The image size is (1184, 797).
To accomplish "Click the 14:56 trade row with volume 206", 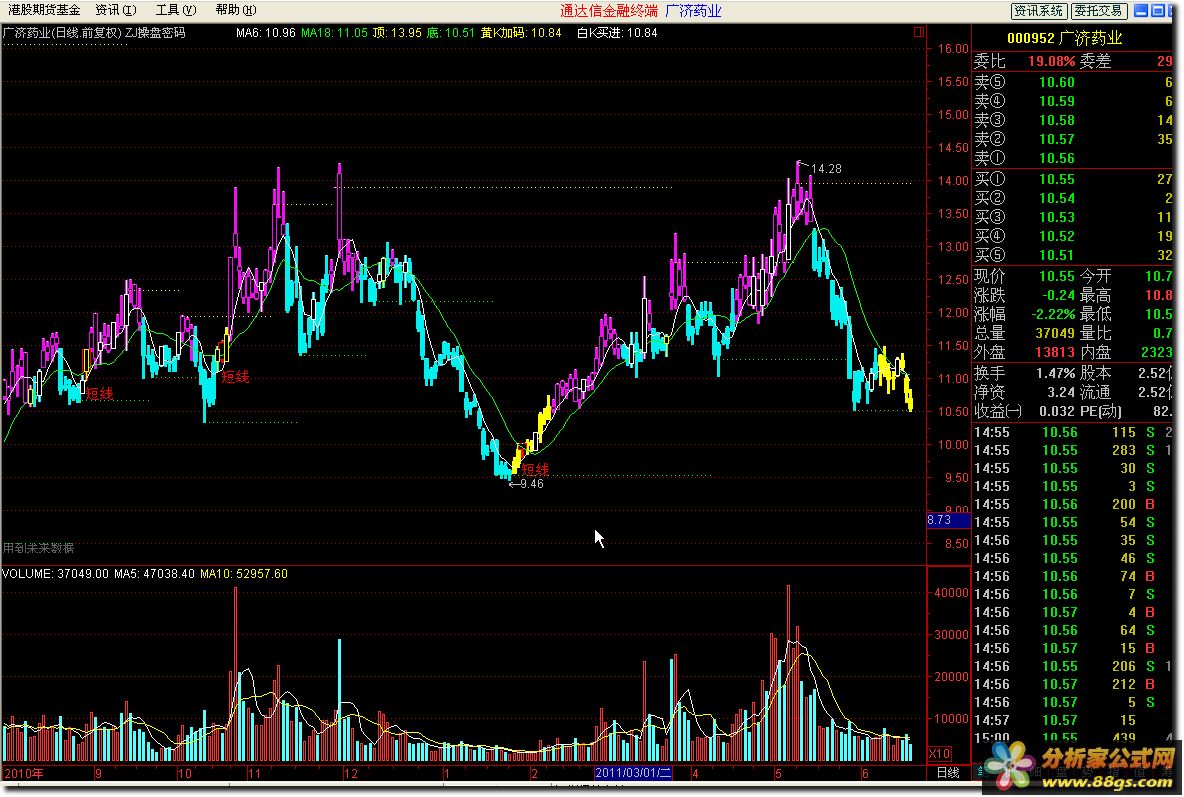I will tap(1072, 666).
